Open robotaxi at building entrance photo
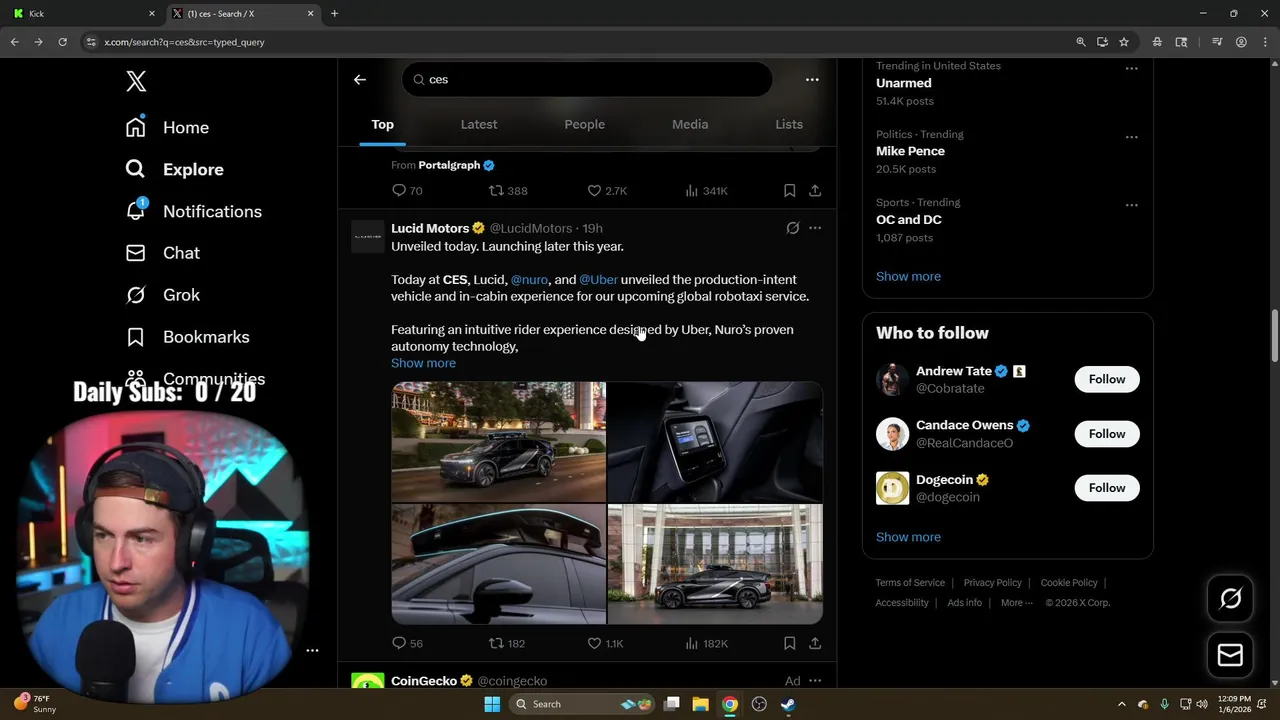Image resolution: width=1280 pixels, height=720 pixels. tap(715, 564)
